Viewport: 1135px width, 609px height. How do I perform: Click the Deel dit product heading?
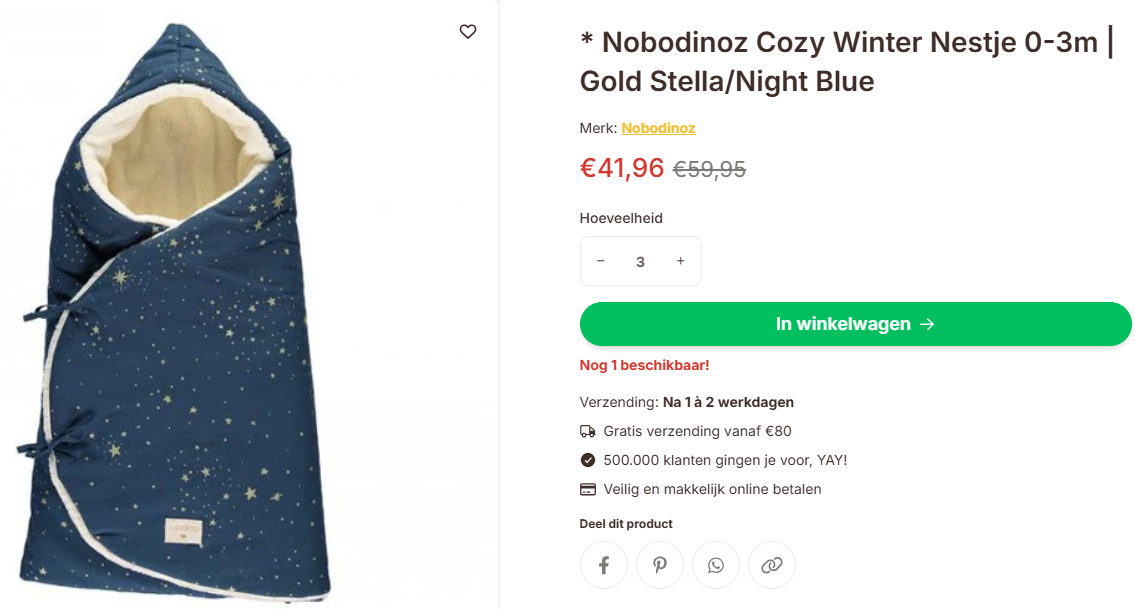tap(626, 524)
